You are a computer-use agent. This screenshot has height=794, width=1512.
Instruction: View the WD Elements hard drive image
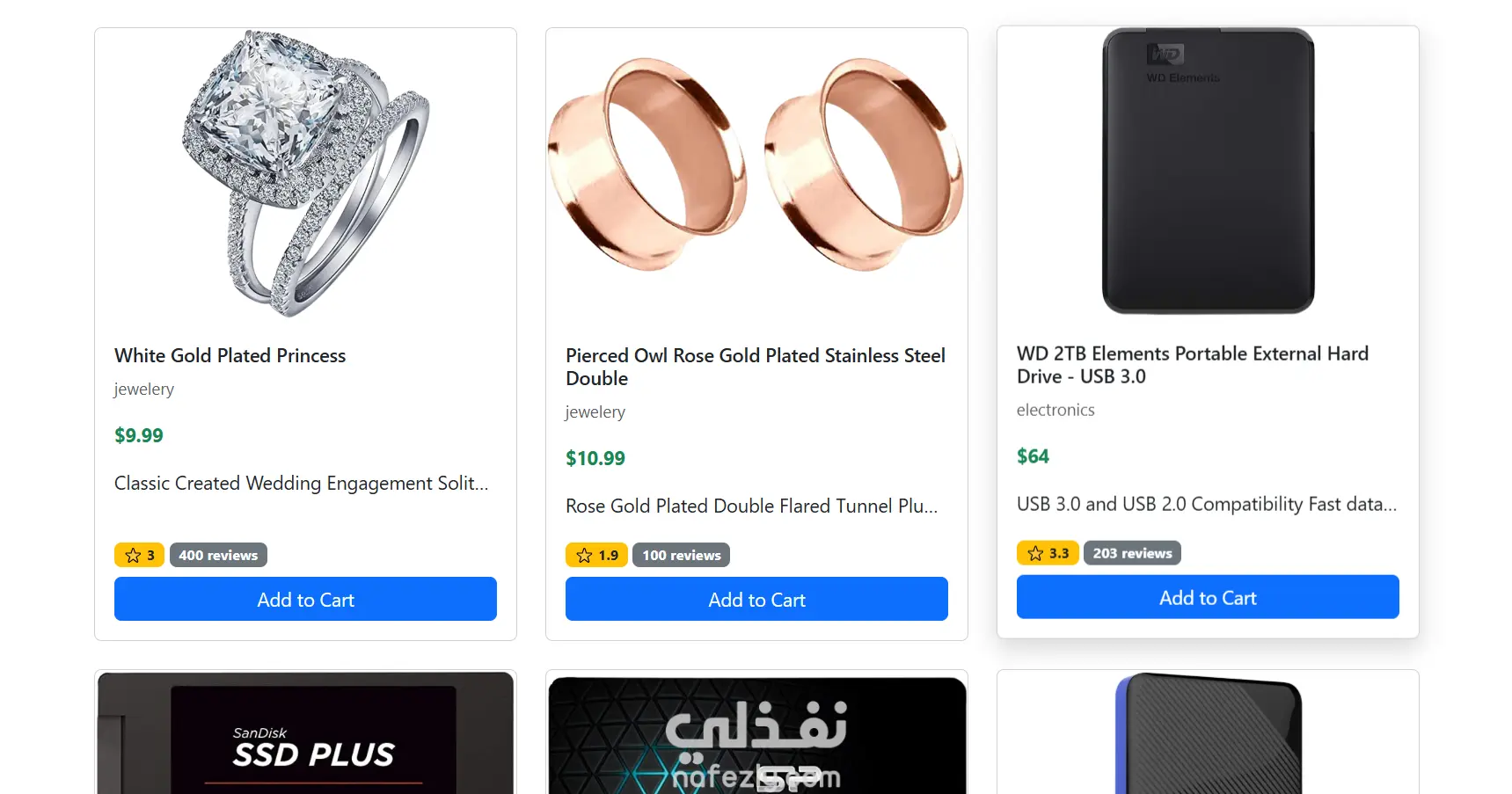pos(1208,171)
